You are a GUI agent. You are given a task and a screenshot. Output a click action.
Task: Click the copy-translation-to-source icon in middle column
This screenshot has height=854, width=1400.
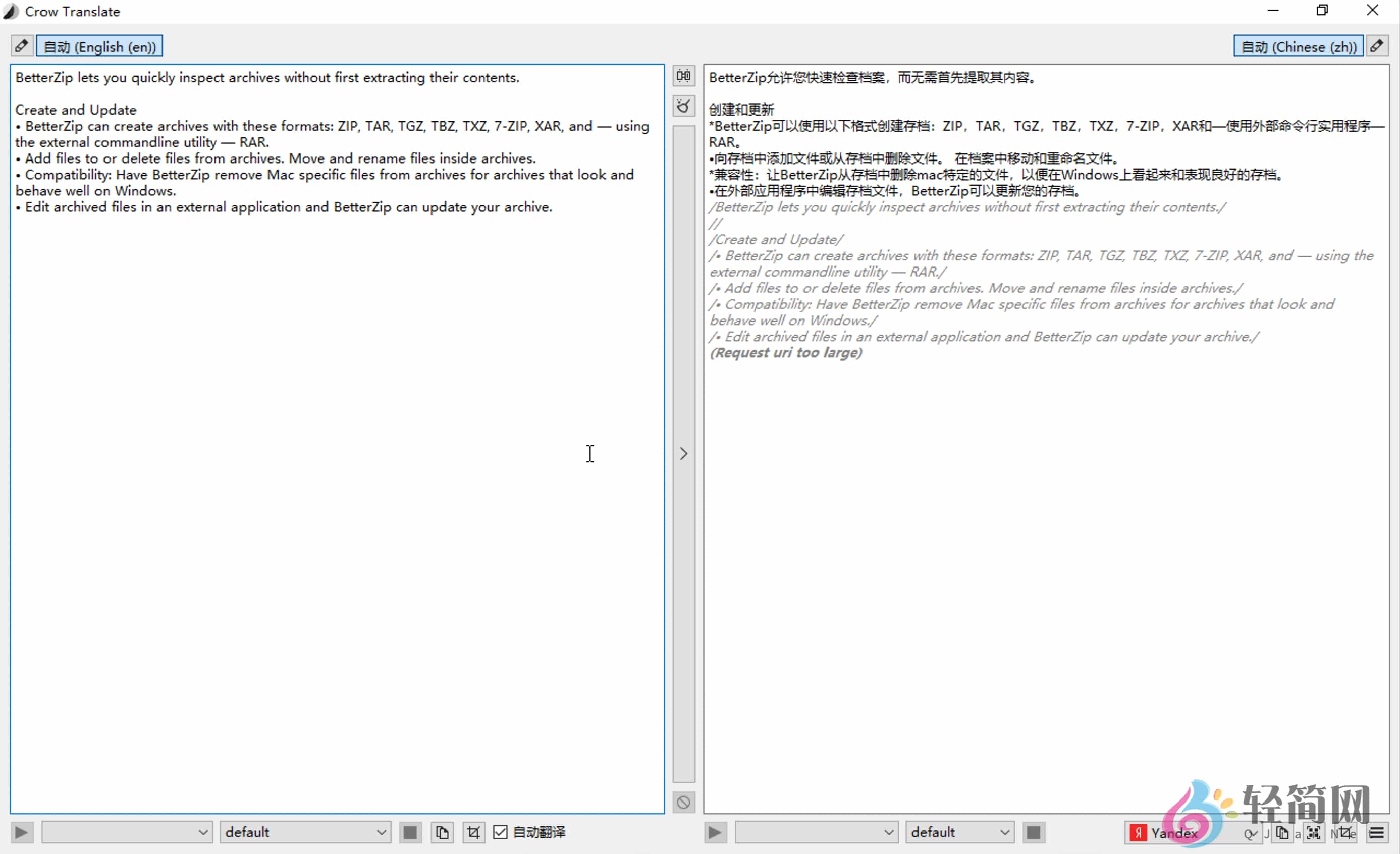(683, 105)
